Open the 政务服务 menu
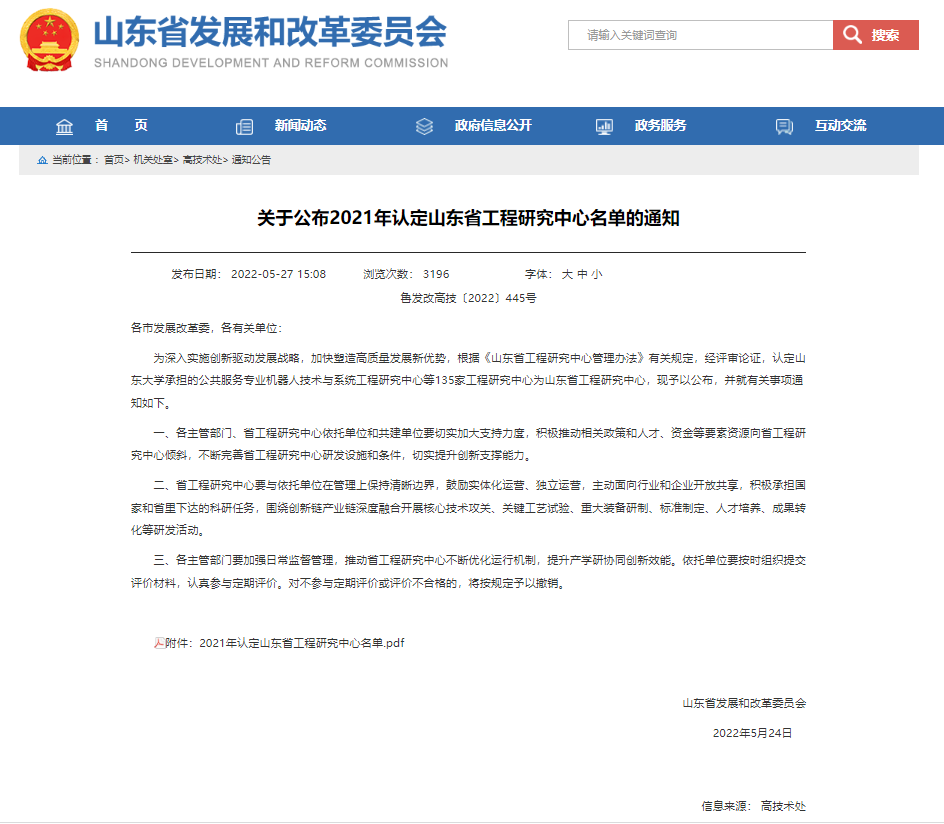 click(x=660, y=125)
